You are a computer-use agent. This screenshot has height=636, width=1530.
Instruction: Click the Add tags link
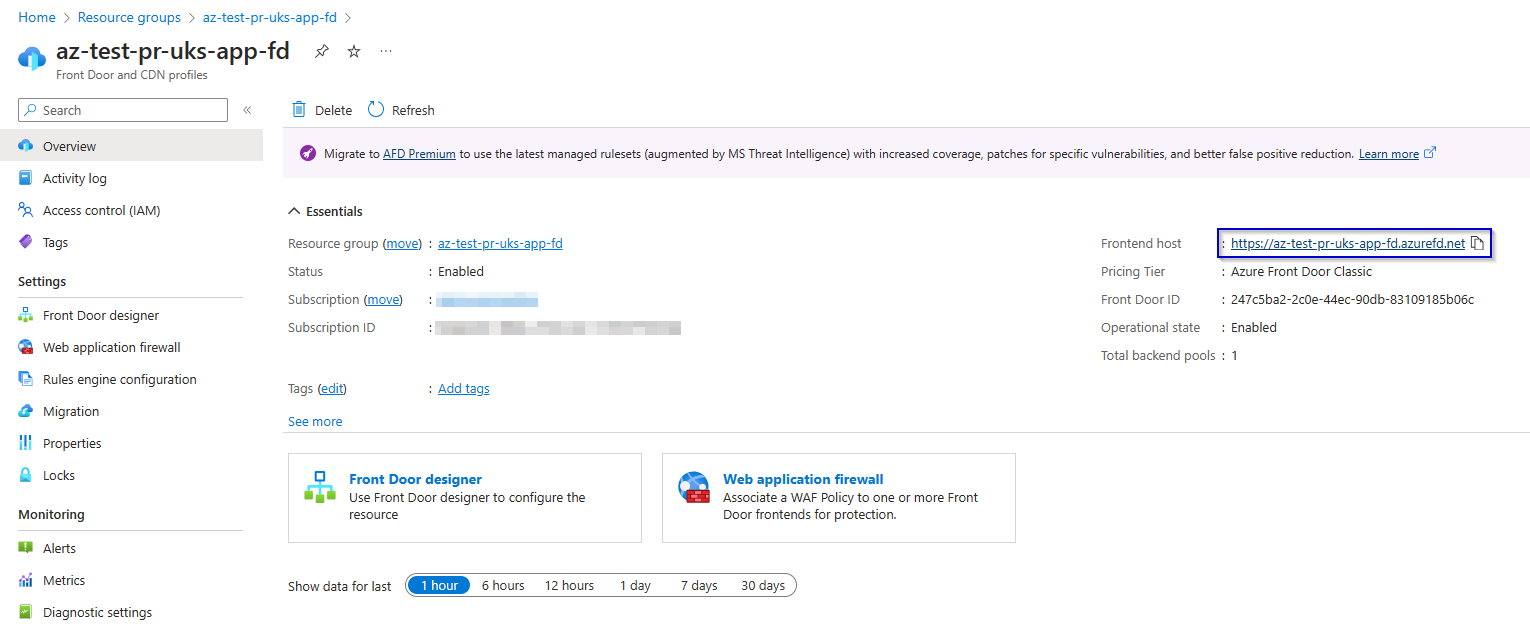point(464,388)
